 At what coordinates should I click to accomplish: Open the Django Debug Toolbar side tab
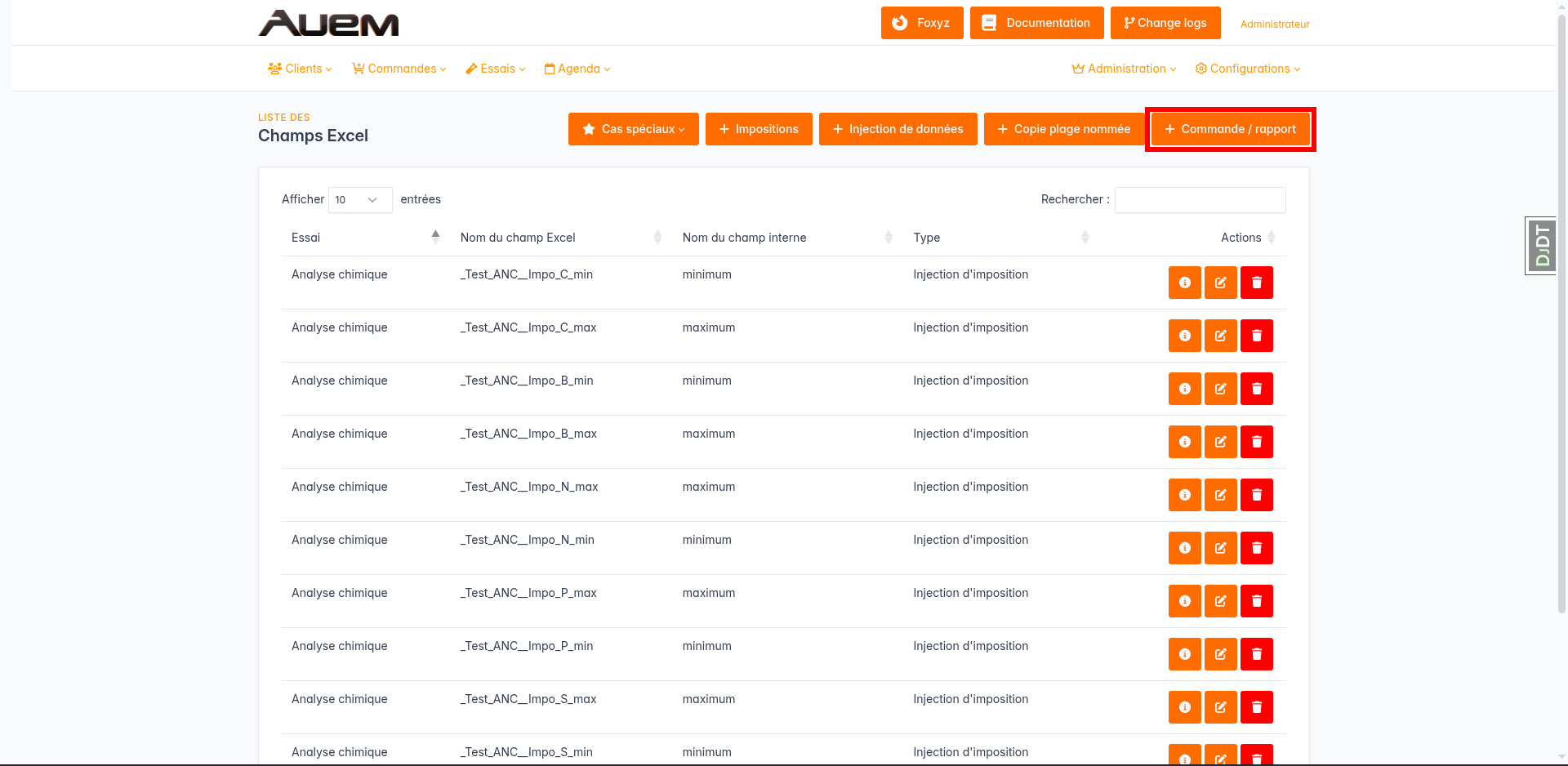(x=1541, y=245)
